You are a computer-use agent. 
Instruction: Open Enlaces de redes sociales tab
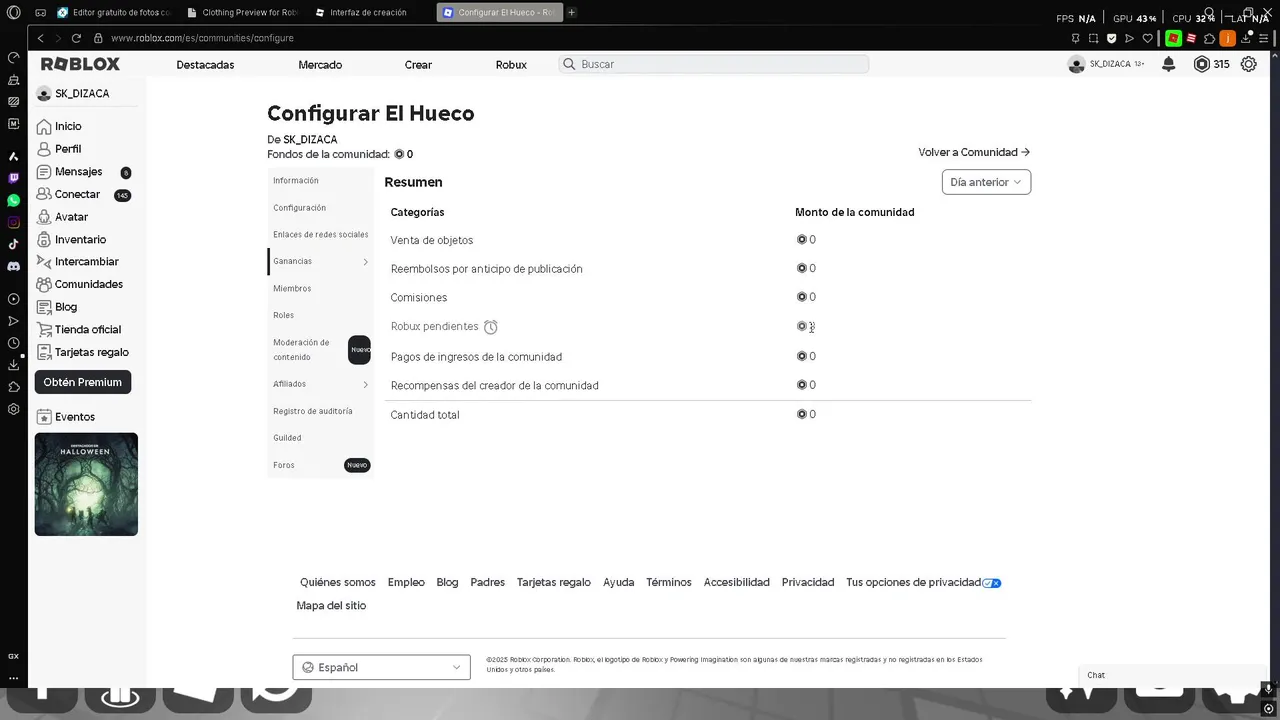(320, 235)
